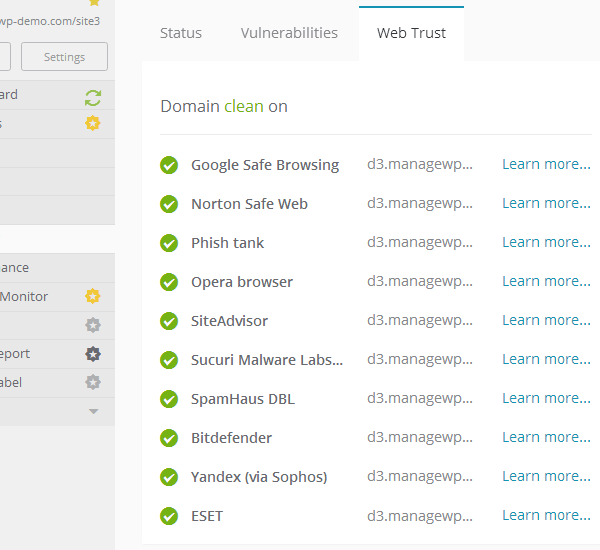Image resolution: width=600 pixels, height=550 pixels.
Task: Click the Yandex (via Sophos) label
Action: 259,477
